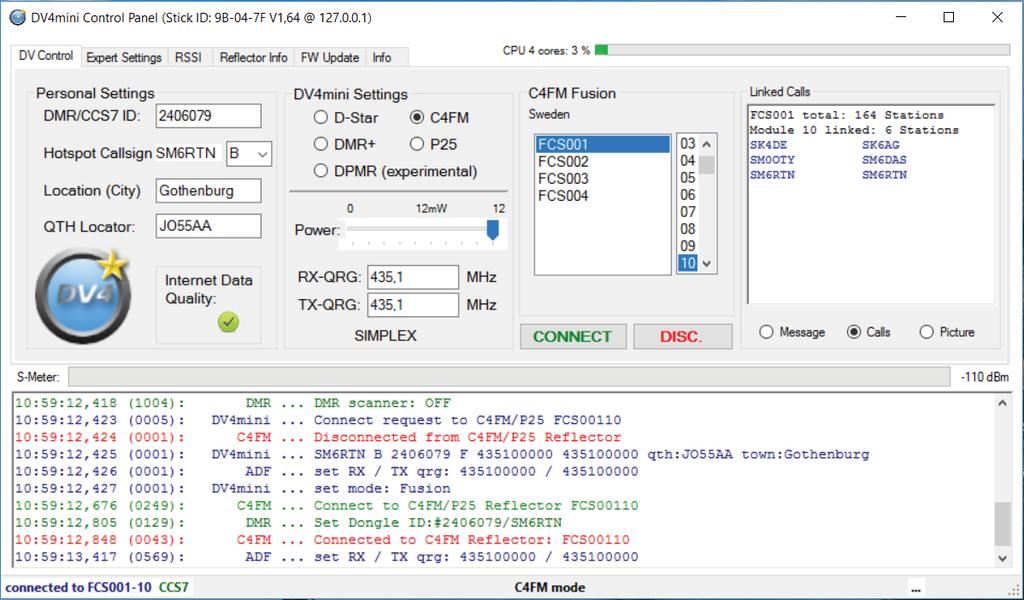Click 'C4FM mode' in status bar
This screenshot has height=600, width=1024.
(550, 587)
